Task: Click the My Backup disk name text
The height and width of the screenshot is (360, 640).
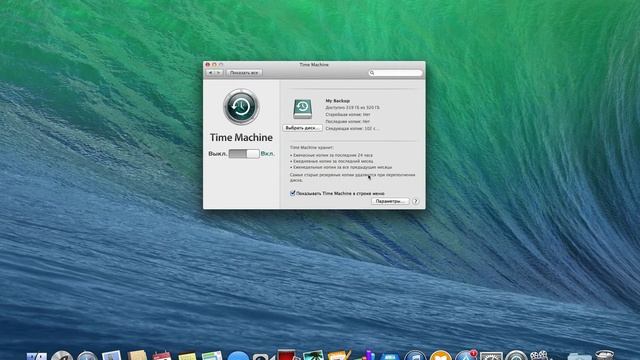Action: [338, 100]
